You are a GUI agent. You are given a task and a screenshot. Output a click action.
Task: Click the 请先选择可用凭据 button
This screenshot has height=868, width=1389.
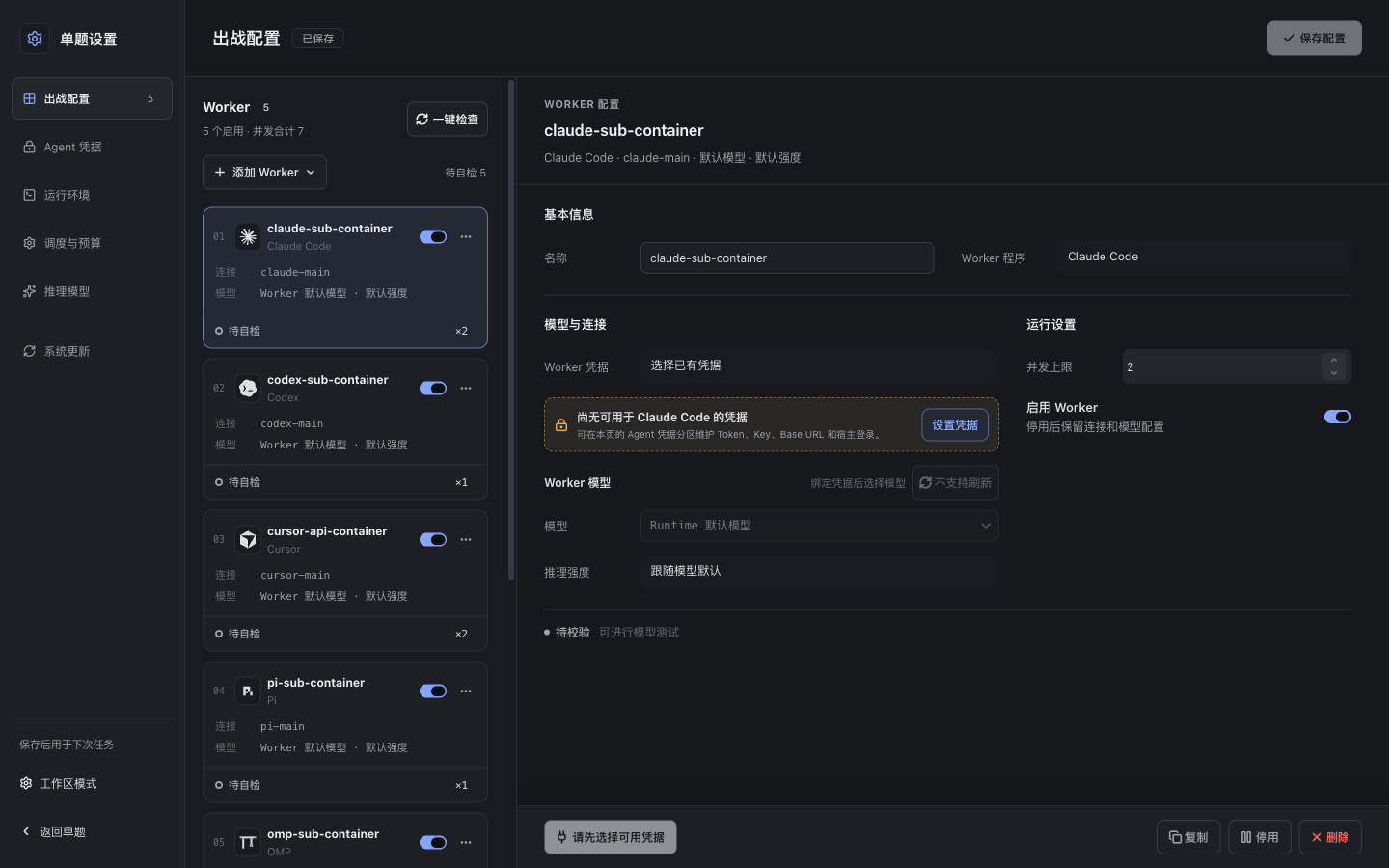[x=611, y=837]
